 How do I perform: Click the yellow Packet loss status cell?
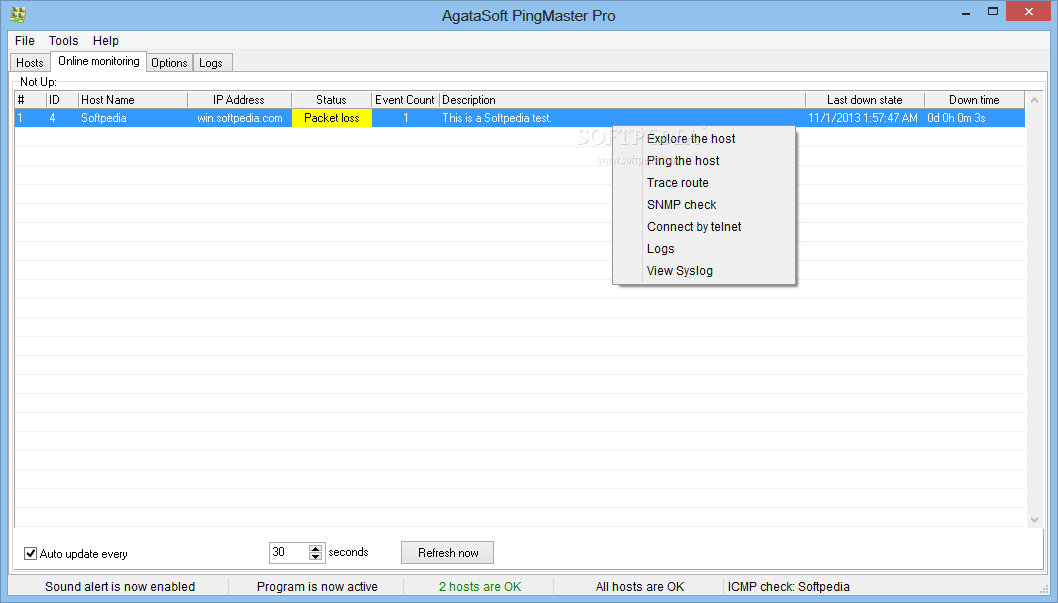pyautogui.click(x=331, y=118)
